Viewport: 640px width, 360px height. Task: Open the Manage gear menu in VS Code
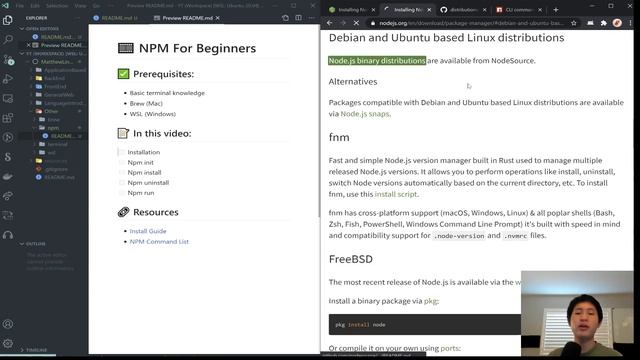tap(8, 343)
